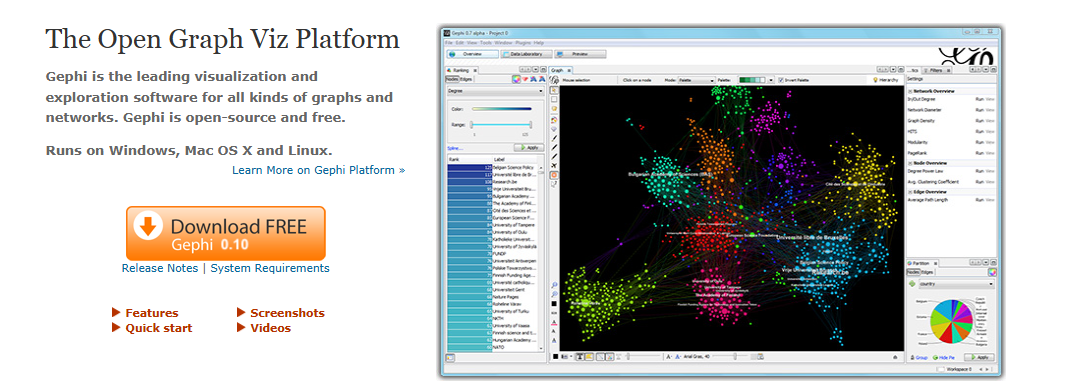Click the shortest path airplane tool

(554, 166)
